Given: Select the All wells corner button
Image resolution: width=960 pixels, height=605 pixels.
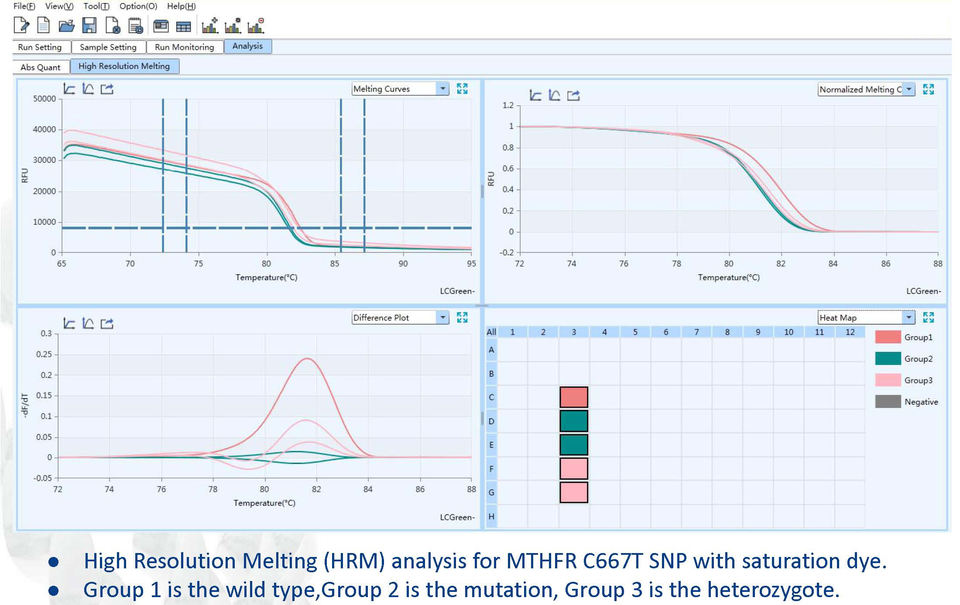Looking at the screenshot, I should 491,332.
